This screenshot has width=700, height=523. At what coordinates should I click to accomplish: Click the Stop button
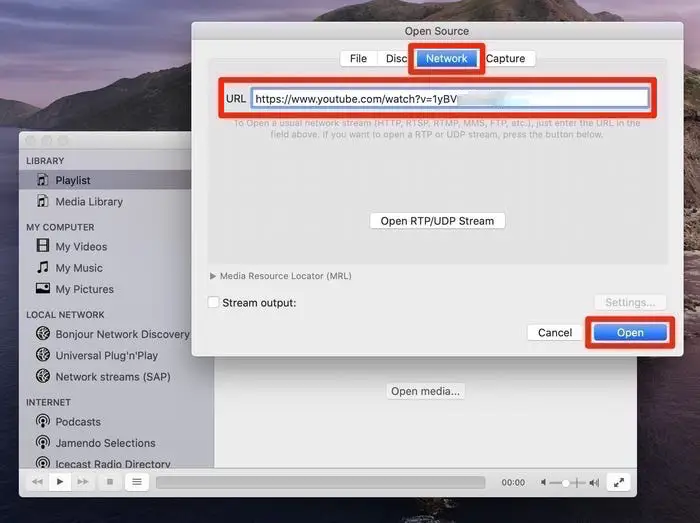click(x=110, y=482)
